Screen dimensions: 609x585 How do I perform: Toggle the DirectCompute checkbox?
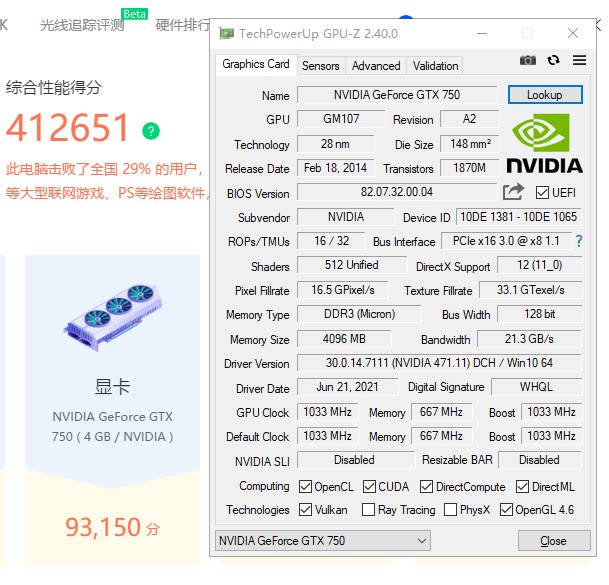tap(426, 486)
